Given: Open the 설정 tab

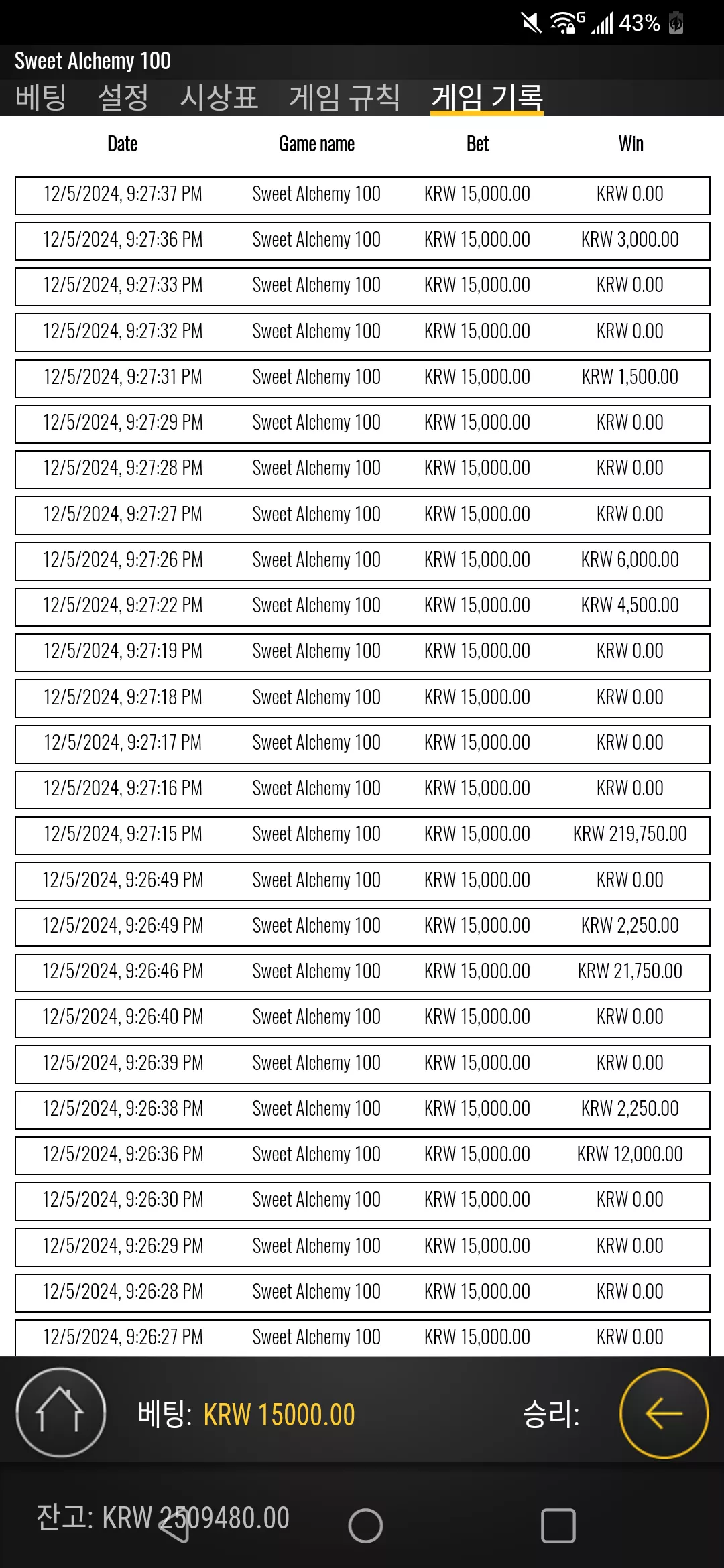Looking at the screenshot, I should click(123, 98).
